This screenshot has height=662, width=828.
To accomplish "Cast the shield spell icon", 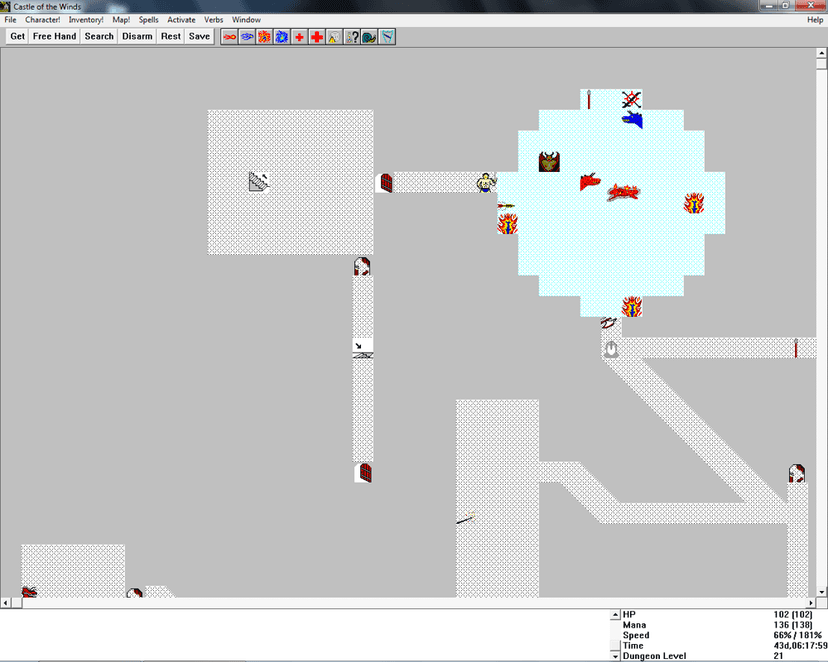I will coord(387,37).
